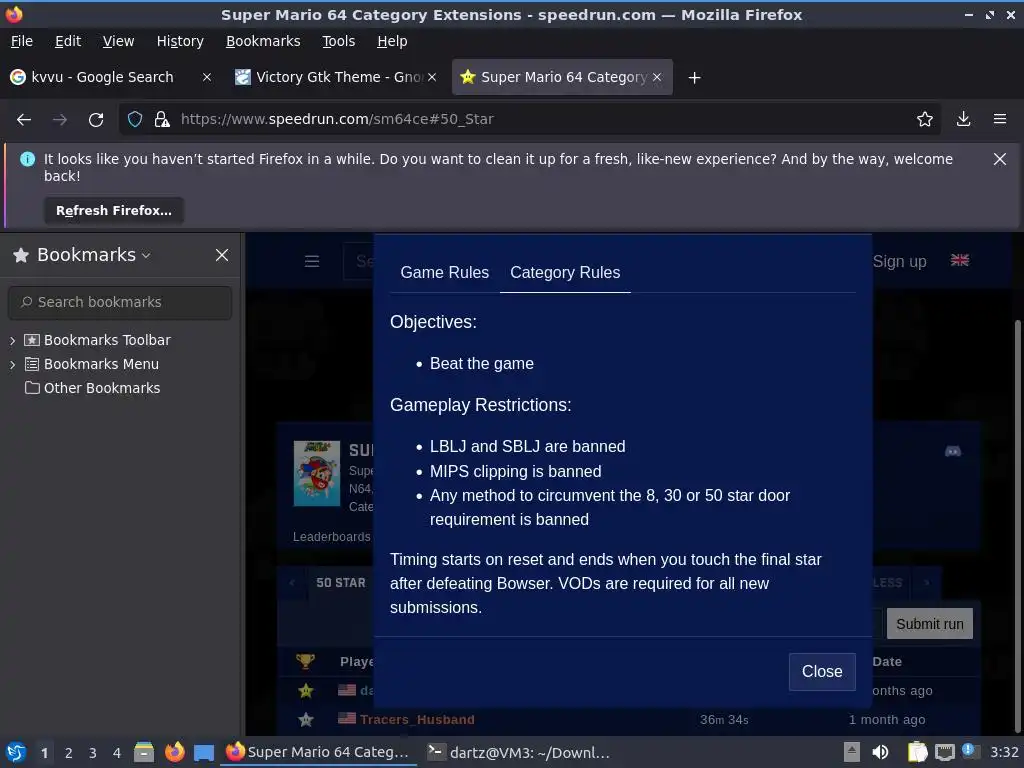Click the Refresh Firefox button
This screenshot has height=768, width=1024.
click(x=114, y=210)
